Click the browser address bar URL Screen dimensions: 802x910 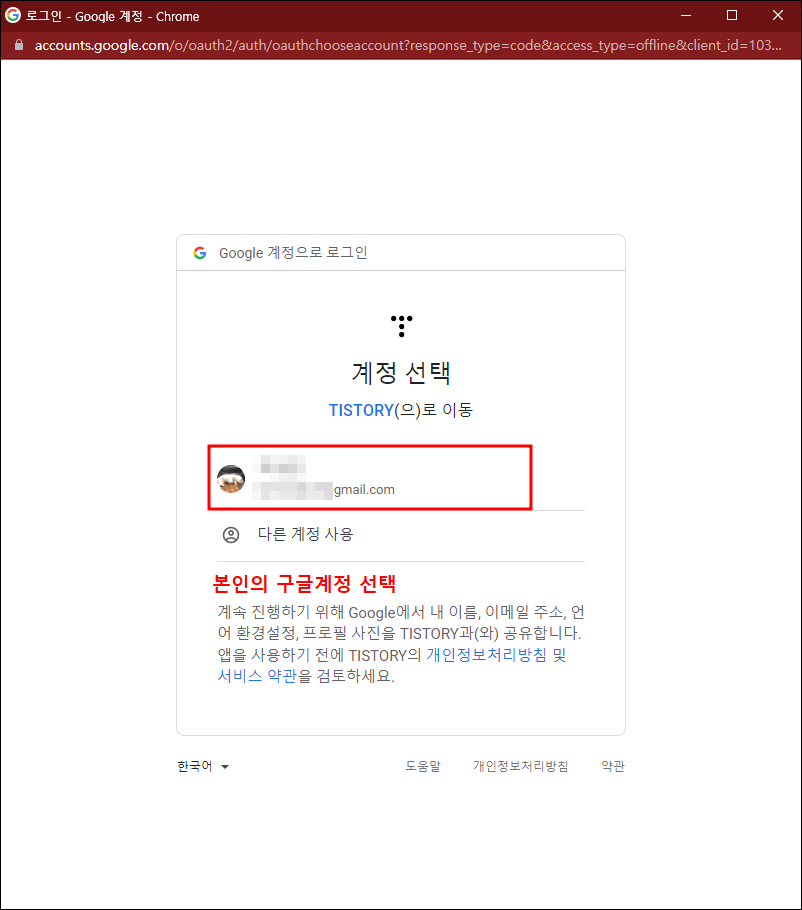coord(300,45)
